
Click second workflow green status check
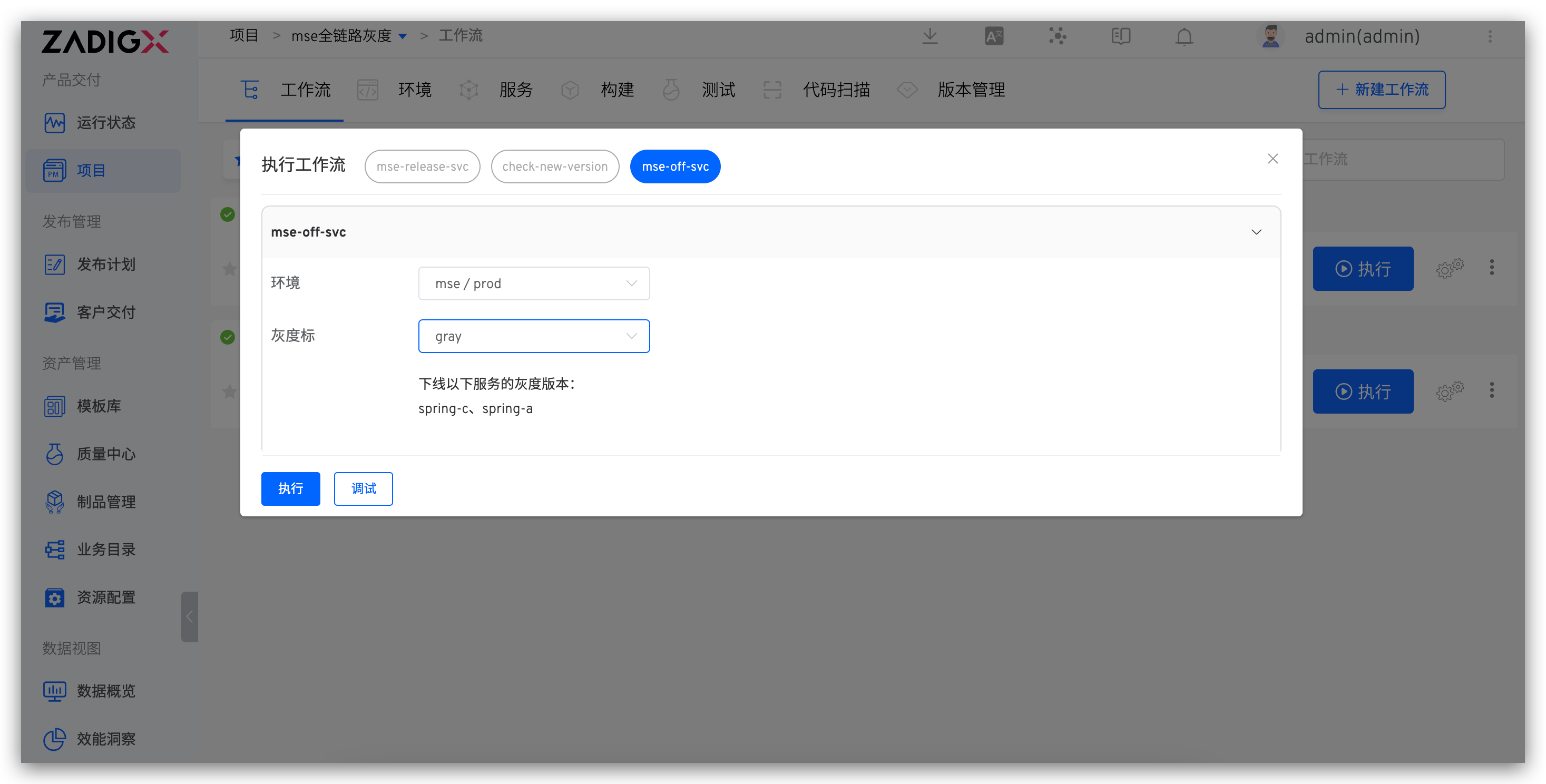point(228,337)
